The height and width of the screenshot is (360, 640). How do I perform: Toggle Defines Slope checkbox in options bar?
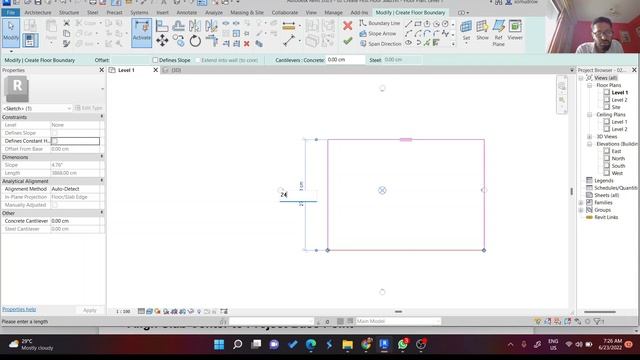[x=155, y=60]
